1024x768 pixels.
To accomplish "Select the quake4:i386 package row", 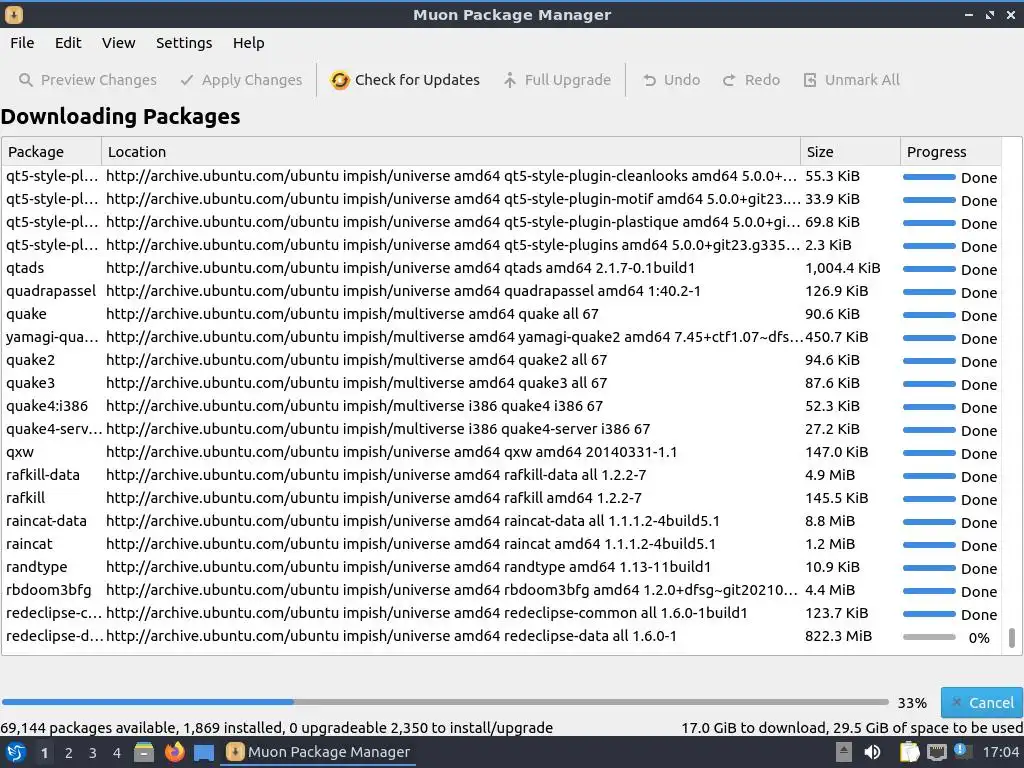I will point(502,406).
